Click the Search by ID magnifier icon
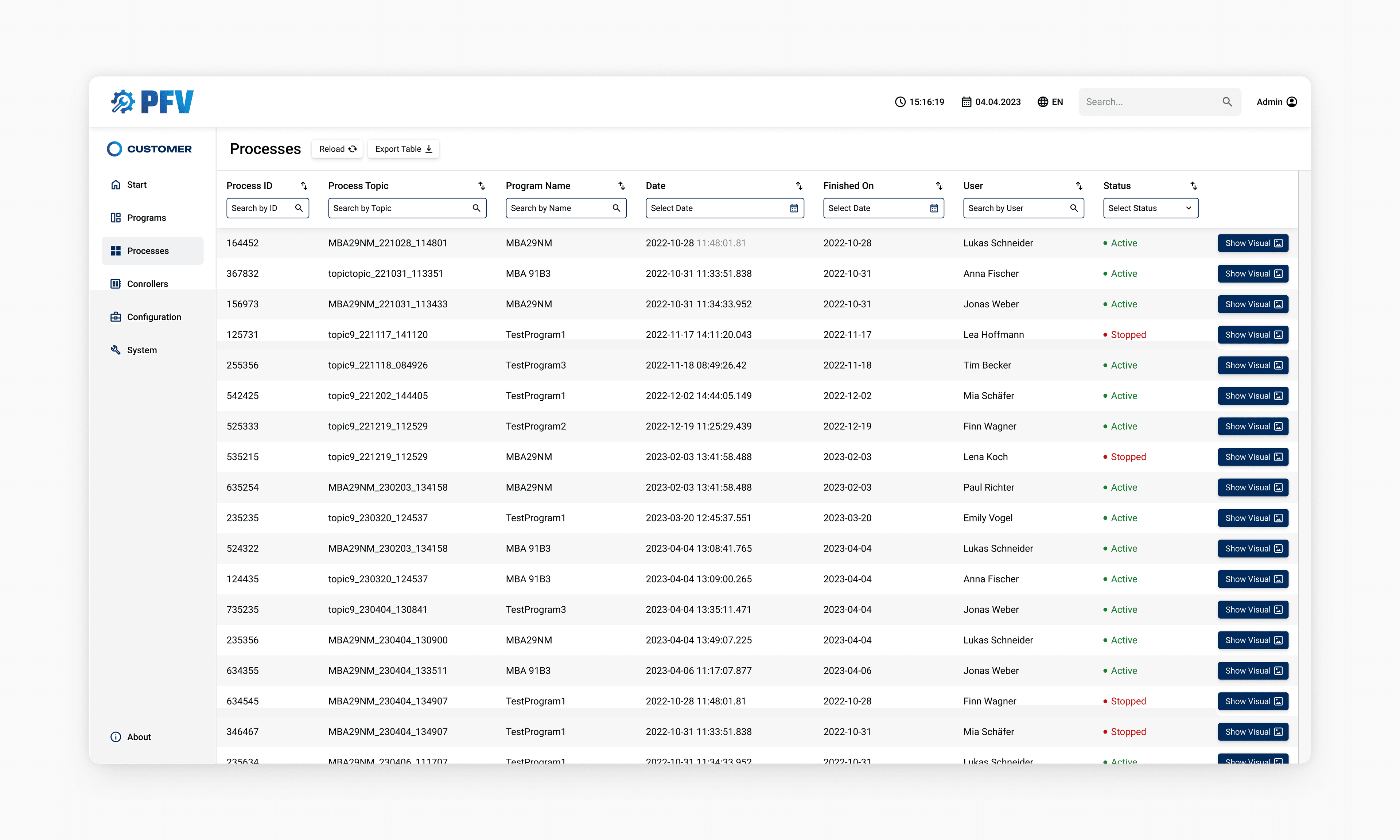This screenshot has height=840, width=1400. pyautogui.click(x=299, y=208)
